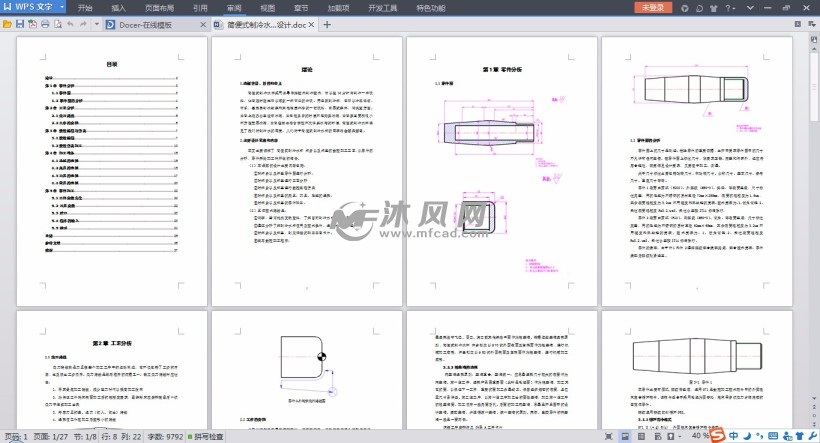Click the 页面: 1/27 status bar entry
The width and height of the screenshot is (820, 443).
coord(50,436)
